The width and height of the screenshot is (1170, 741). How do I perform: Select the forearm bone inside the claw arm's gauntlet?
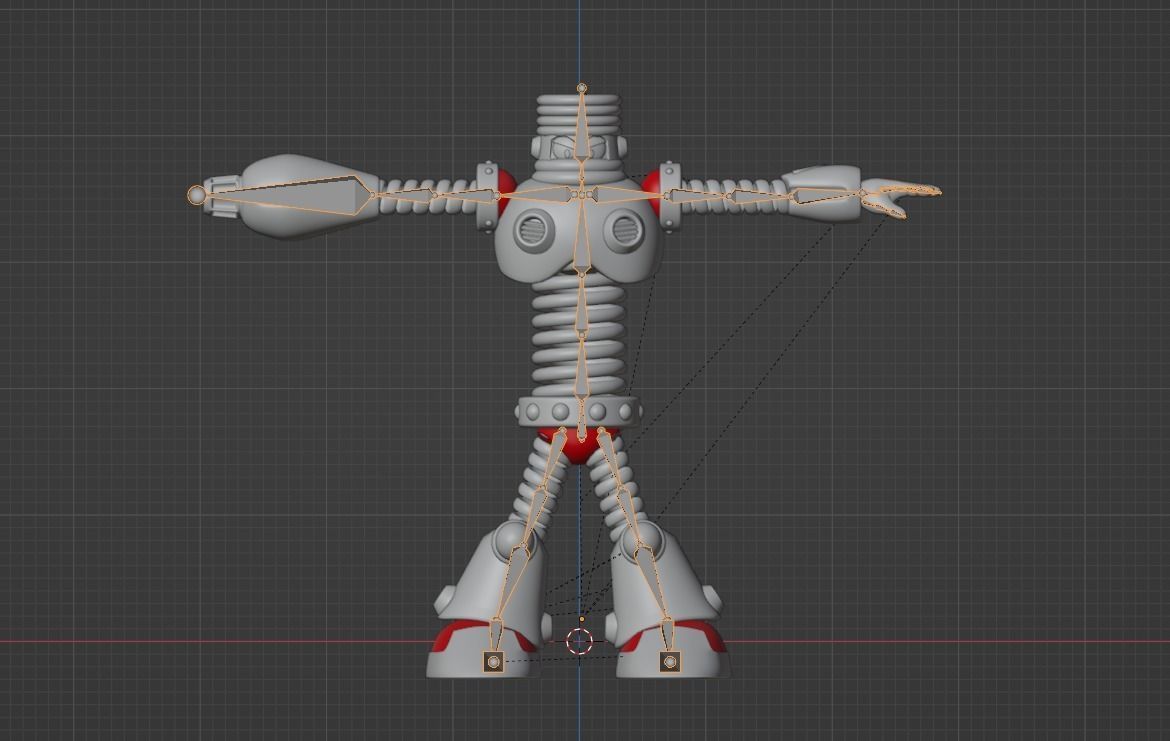pos(826,196)
